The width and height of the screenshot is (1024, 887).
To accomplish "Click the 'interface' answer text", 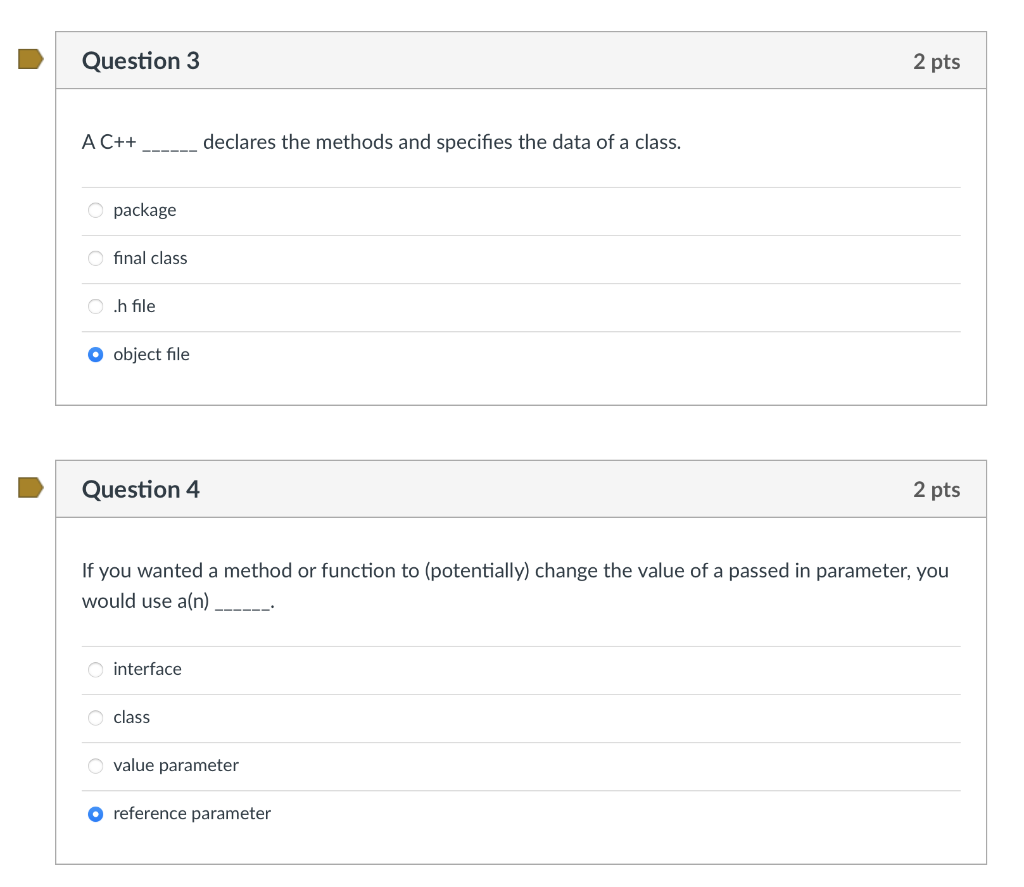I will point(147,669).
